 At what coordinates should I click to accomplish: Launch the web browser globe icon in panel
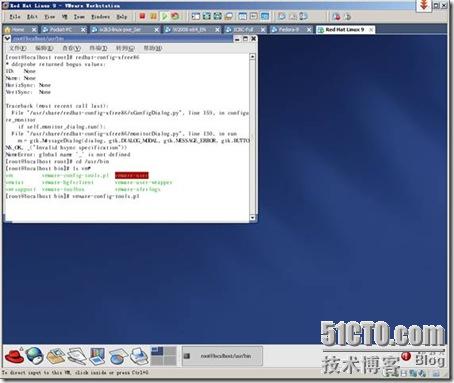click(35, 356)
